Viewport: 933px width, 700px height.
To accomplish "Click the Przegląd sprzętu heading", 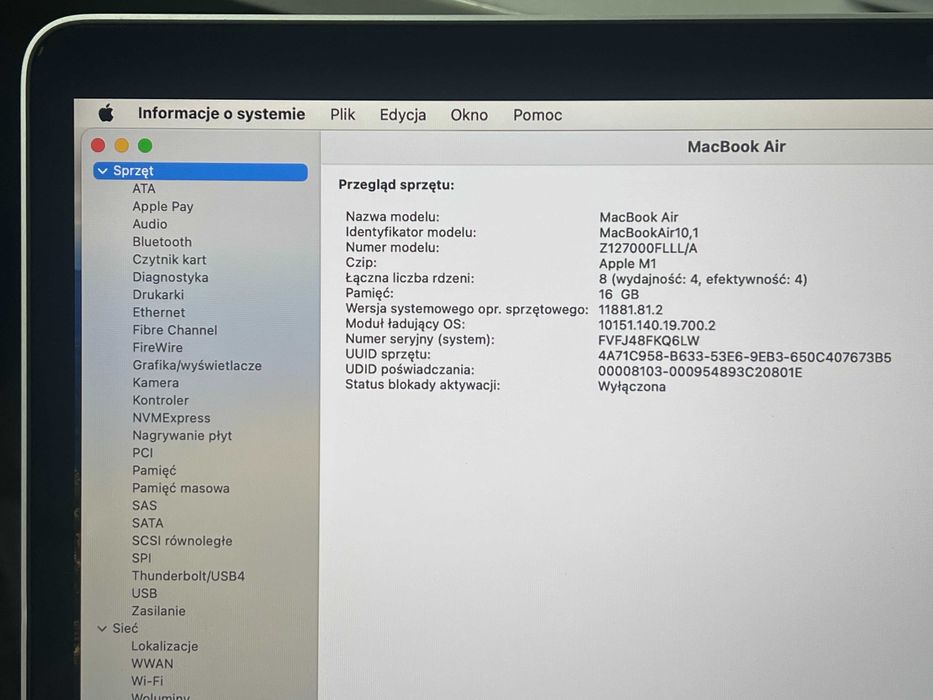I will (x=396, y=185).
